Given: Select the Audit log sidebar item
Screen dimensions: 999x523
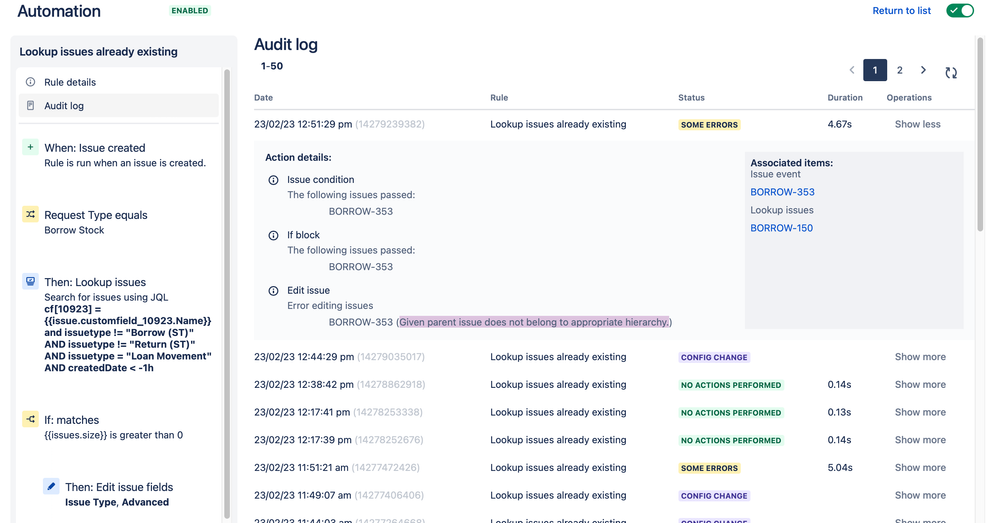Looking at the screenshot, I should 119,106.
